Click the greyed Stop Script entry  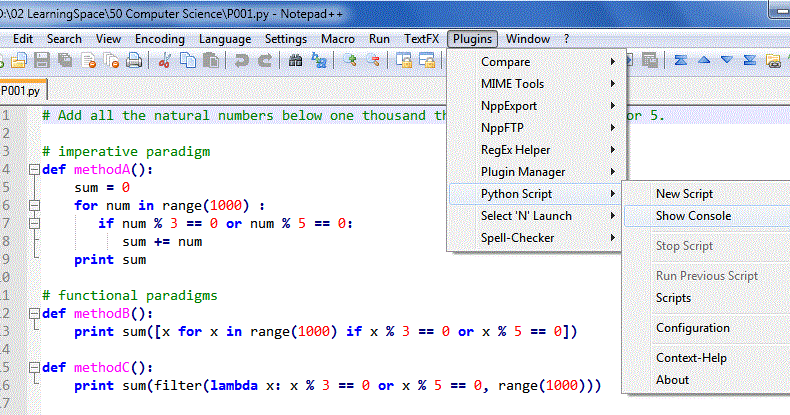(707, 246)
